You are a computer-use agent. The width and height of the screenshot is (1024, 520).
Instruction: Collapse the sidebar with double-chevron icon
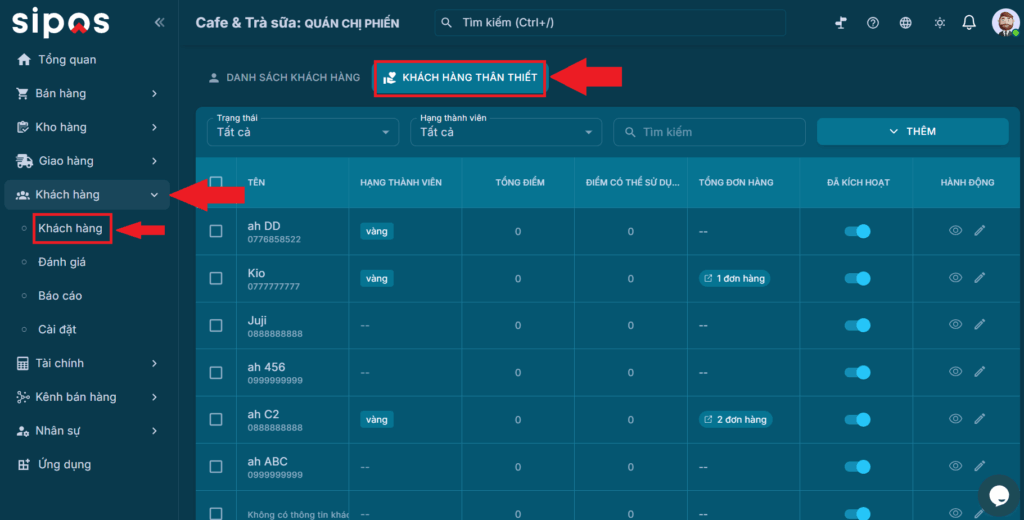(159, 23)
